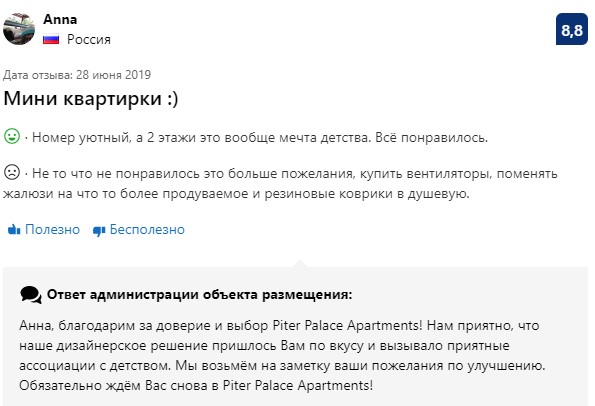595x406 pixels.
Task: Click review title Мини квартирки
Action: click(x=91, y=99)
